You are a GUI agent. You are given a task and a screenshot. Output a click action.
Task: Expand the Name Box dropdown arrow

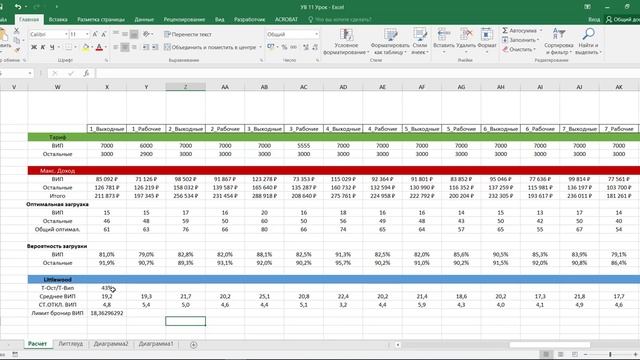point(30,73)
